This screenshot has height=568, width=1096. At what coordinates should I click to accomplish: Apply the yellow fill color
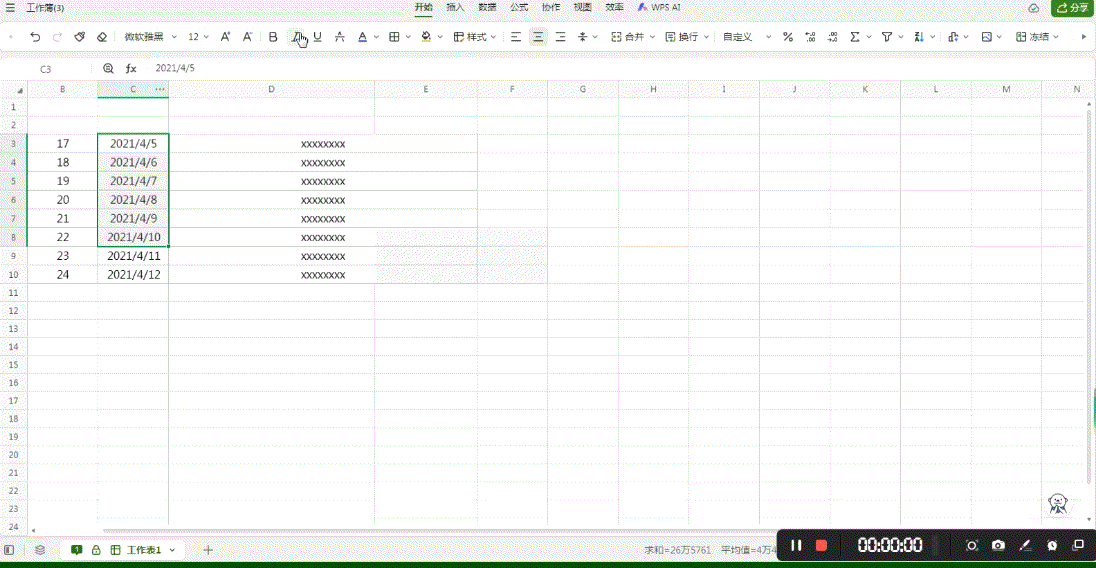(x=426, y=37)
